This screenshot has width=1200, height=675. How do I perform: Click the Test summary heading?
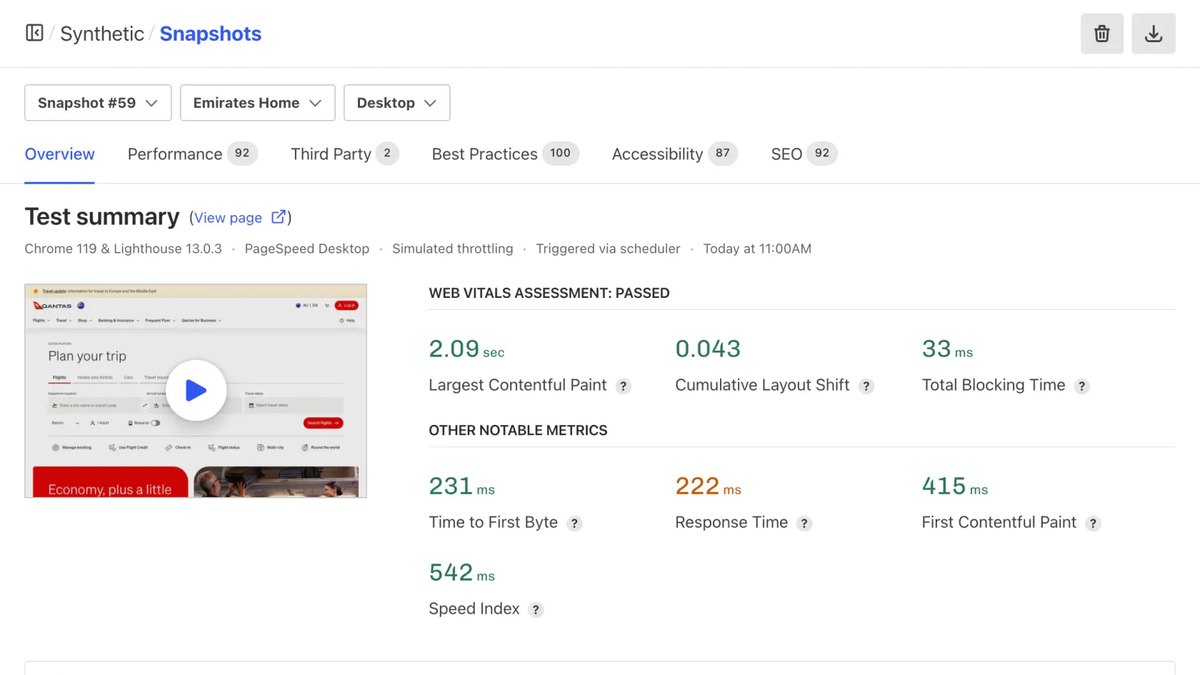coord(102,217)
